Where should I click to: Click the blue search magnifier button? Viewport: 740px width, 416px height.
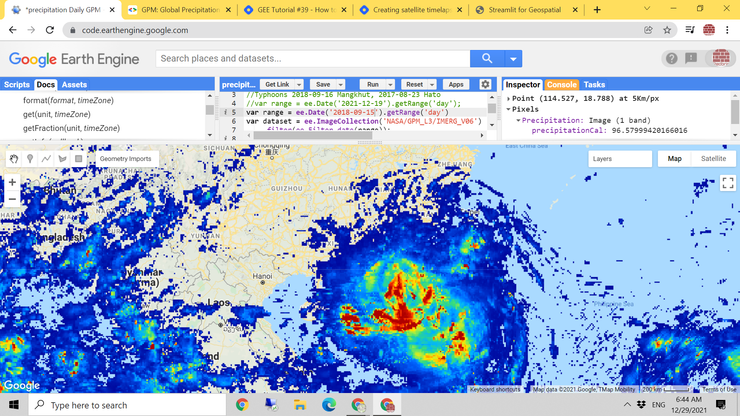[x=487, y=59]
